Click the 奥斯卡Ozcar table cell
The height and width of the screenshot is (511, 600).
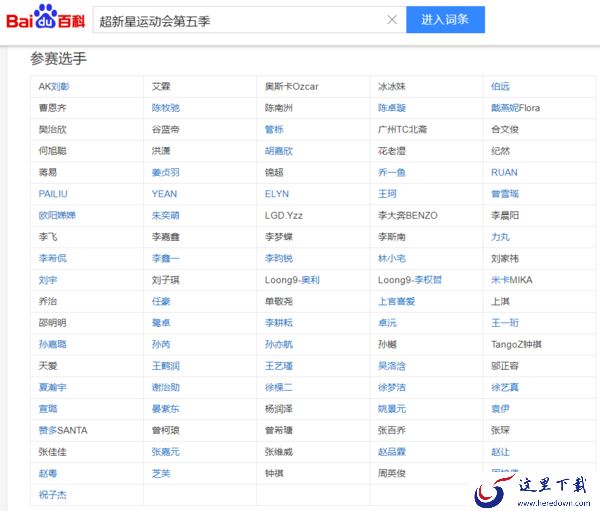313,87
